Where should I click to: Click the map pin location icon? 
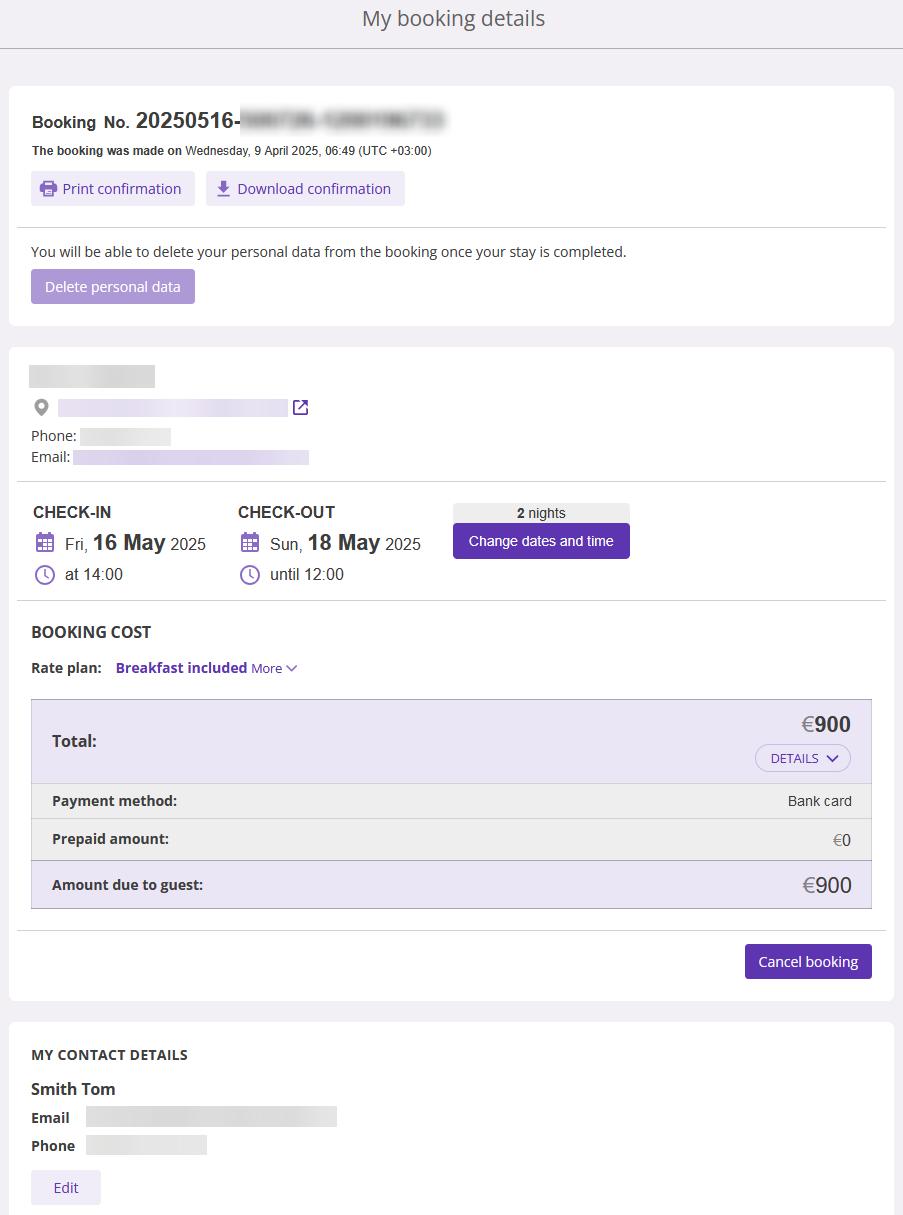point(41,408)
